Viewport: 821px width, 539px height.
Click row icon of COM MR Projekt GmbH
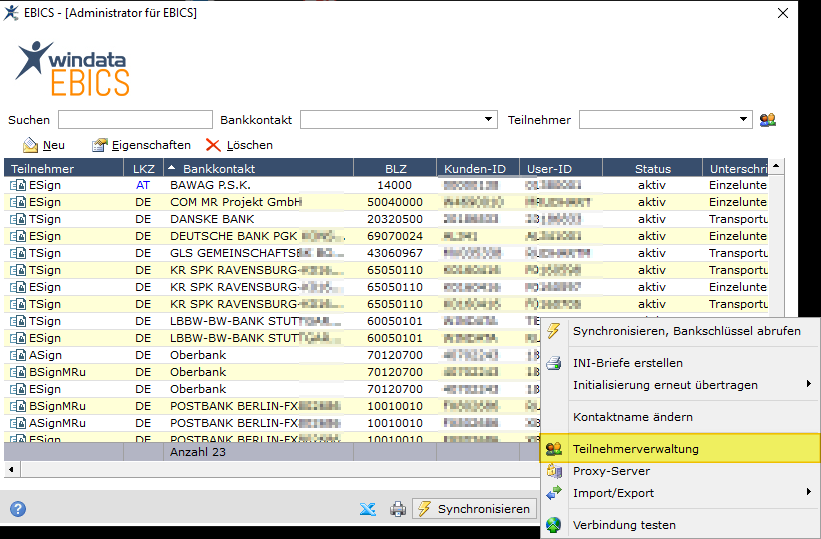pyautogui.click(x=18, y=202)
